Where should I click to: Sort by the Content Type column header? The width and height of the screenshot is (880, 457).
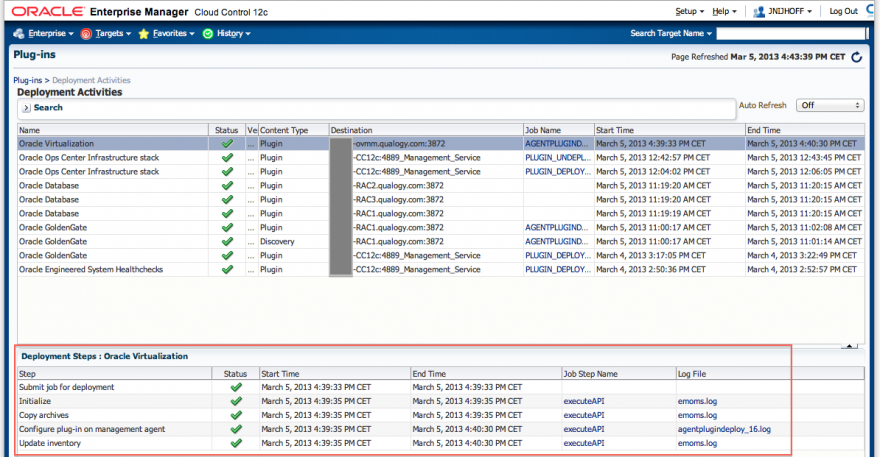[293, 130]
